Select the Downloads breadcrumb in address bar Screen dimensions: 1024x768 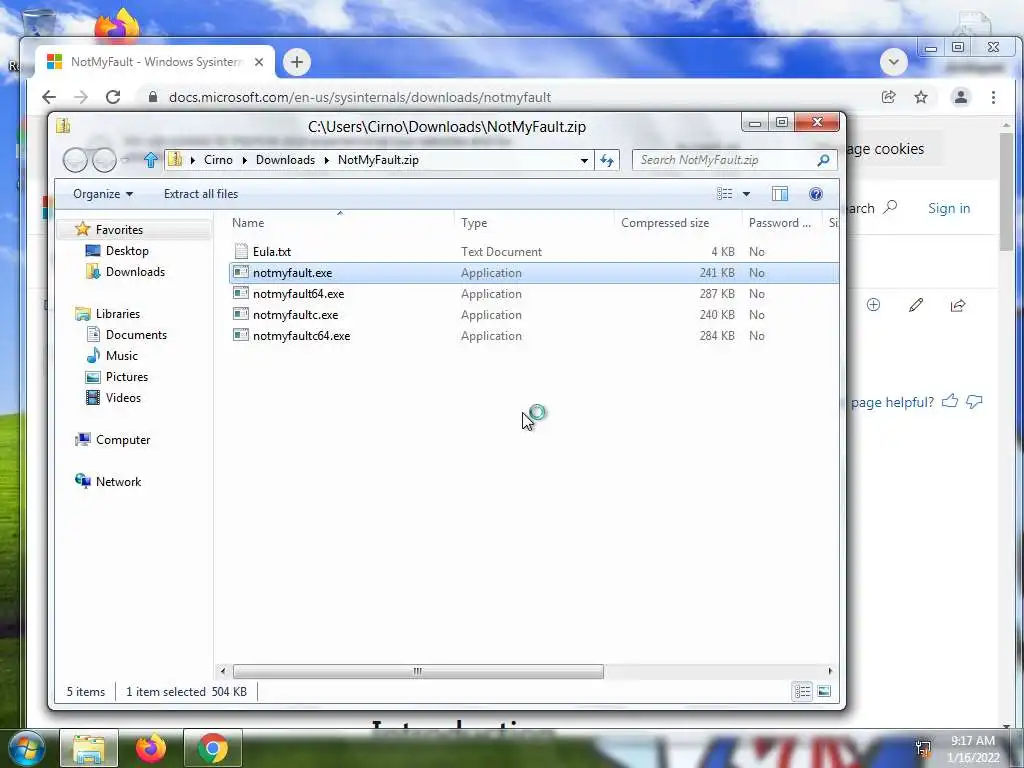click(285, 160)
